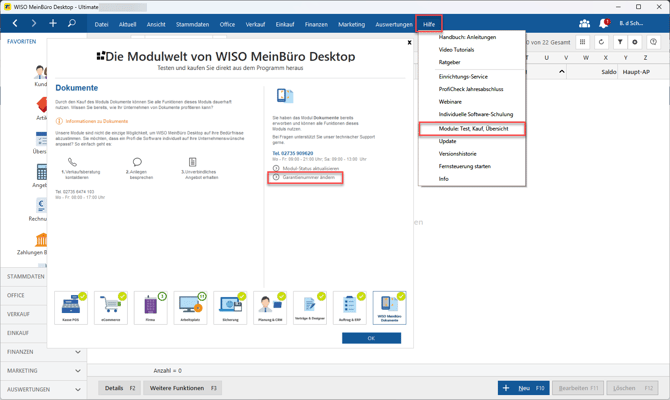The width and height of the screenshot is (670, 400).
Task: Open the Stammdaten menu
Action: click(x=192, y=24)
